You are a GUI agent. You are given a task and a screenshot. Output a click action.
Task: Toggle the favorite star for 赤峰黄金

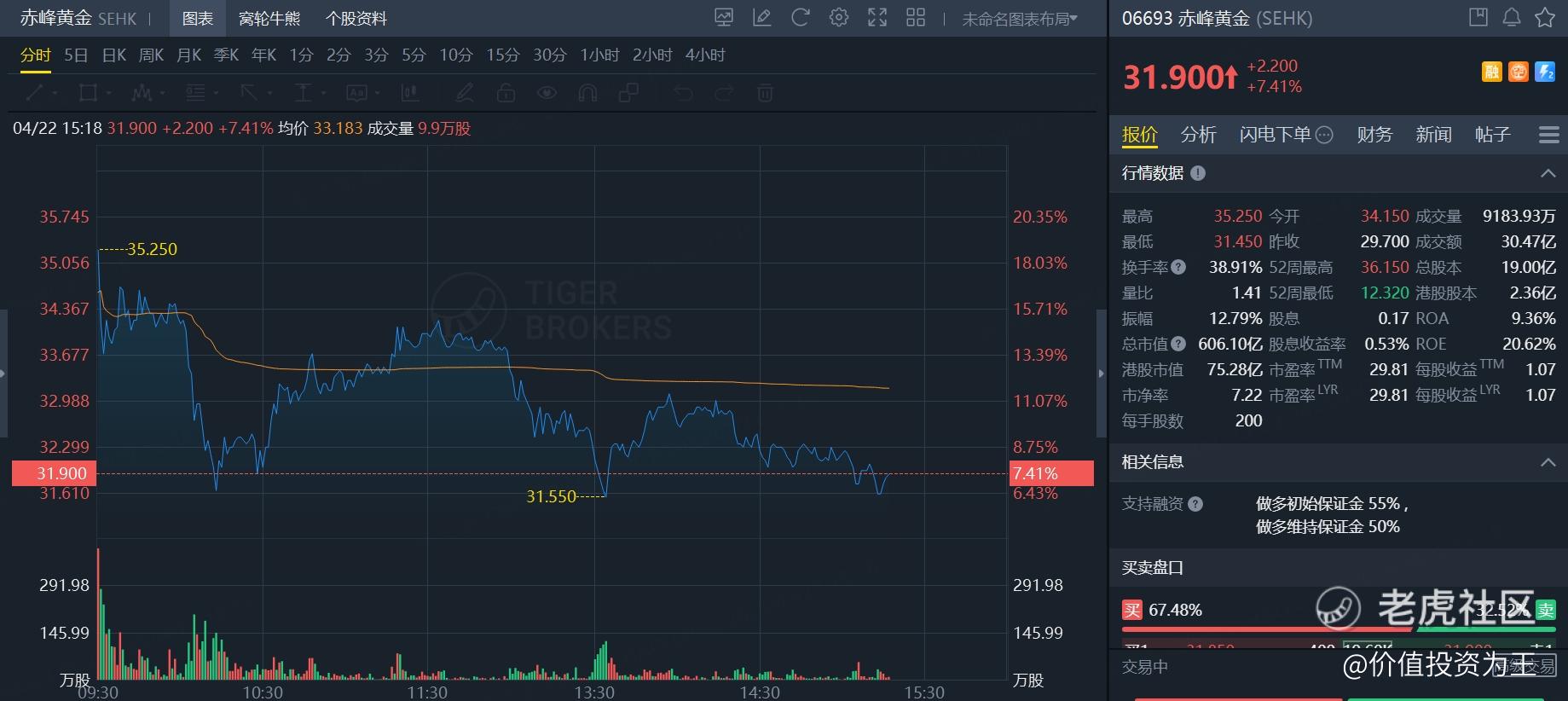coord(1545,17)
